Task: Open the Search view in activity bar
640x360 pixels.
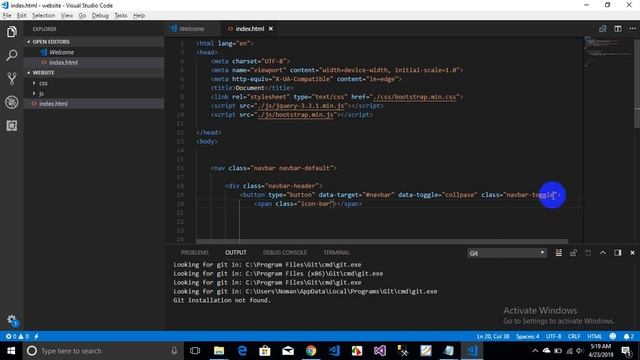Action: [x=12, y=55]
